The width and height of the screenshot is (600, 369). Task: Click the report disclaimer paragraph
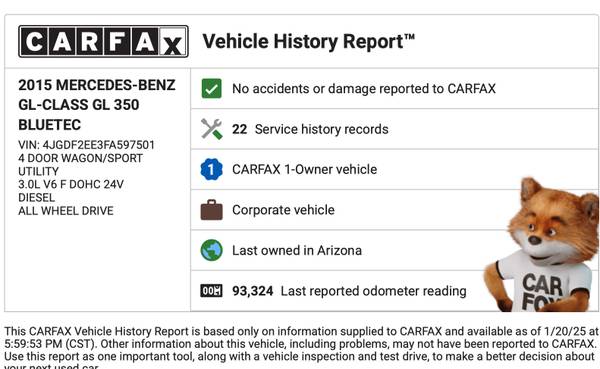301,347
